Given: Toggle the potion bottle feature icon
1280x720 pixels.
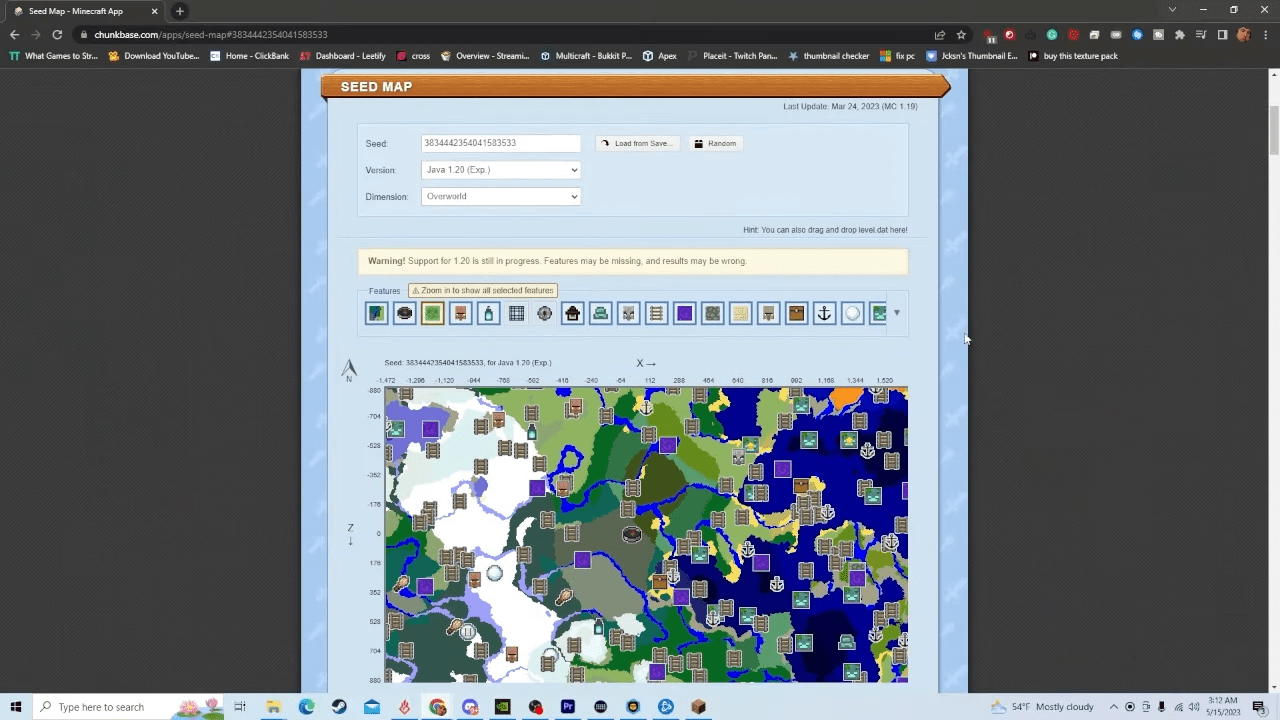Looking at the screenshot, I should (x=488, y=314).
